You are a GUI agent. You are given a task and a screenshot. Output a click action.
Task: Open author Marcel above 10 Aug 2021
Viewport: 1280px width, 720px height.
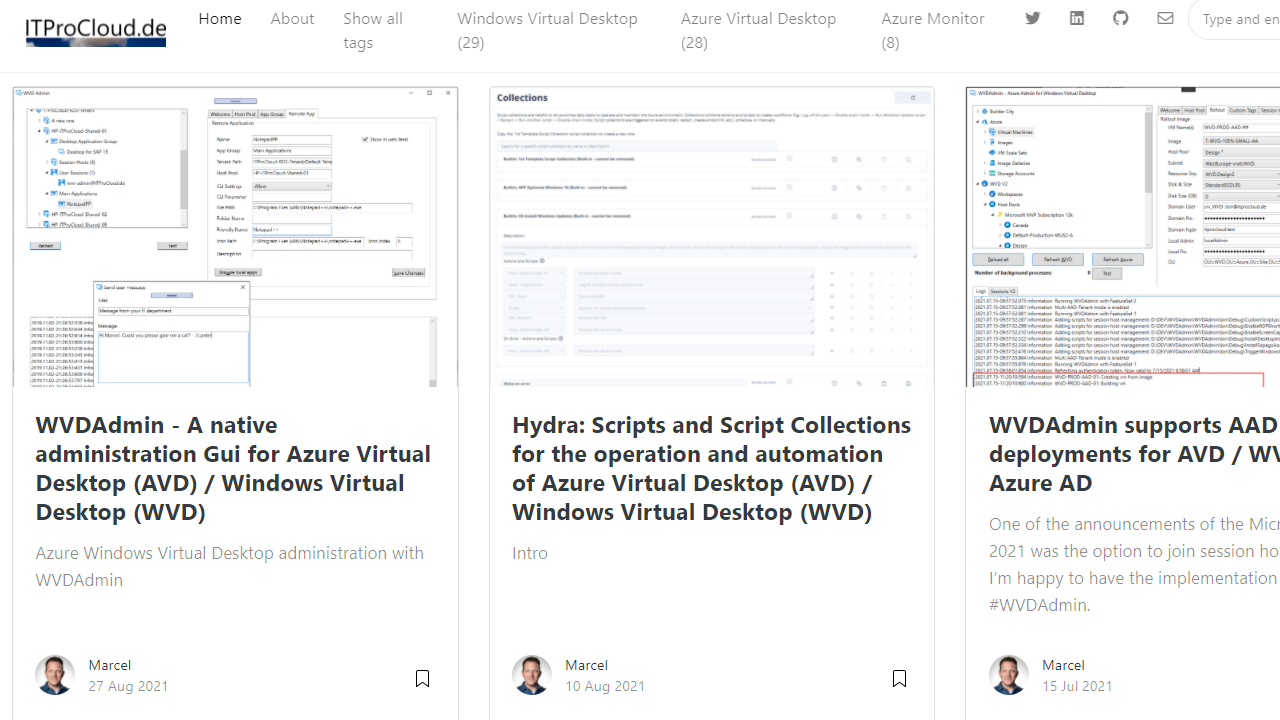coord(586,664)
